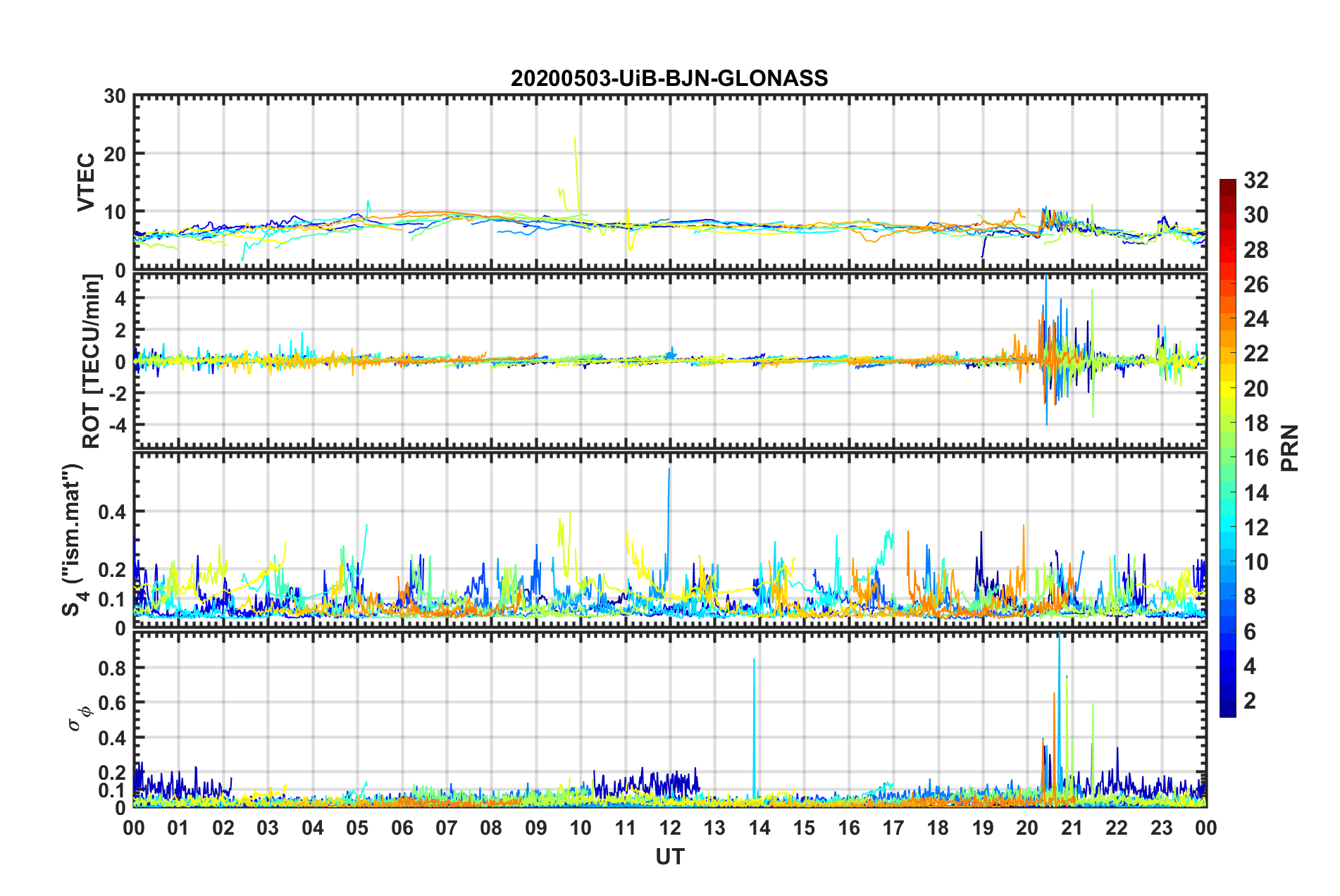Image resolution: width=1340 pixels, height=896 pixels.
Task: Select the UT x-axis label
Action: tap(670, 857)
